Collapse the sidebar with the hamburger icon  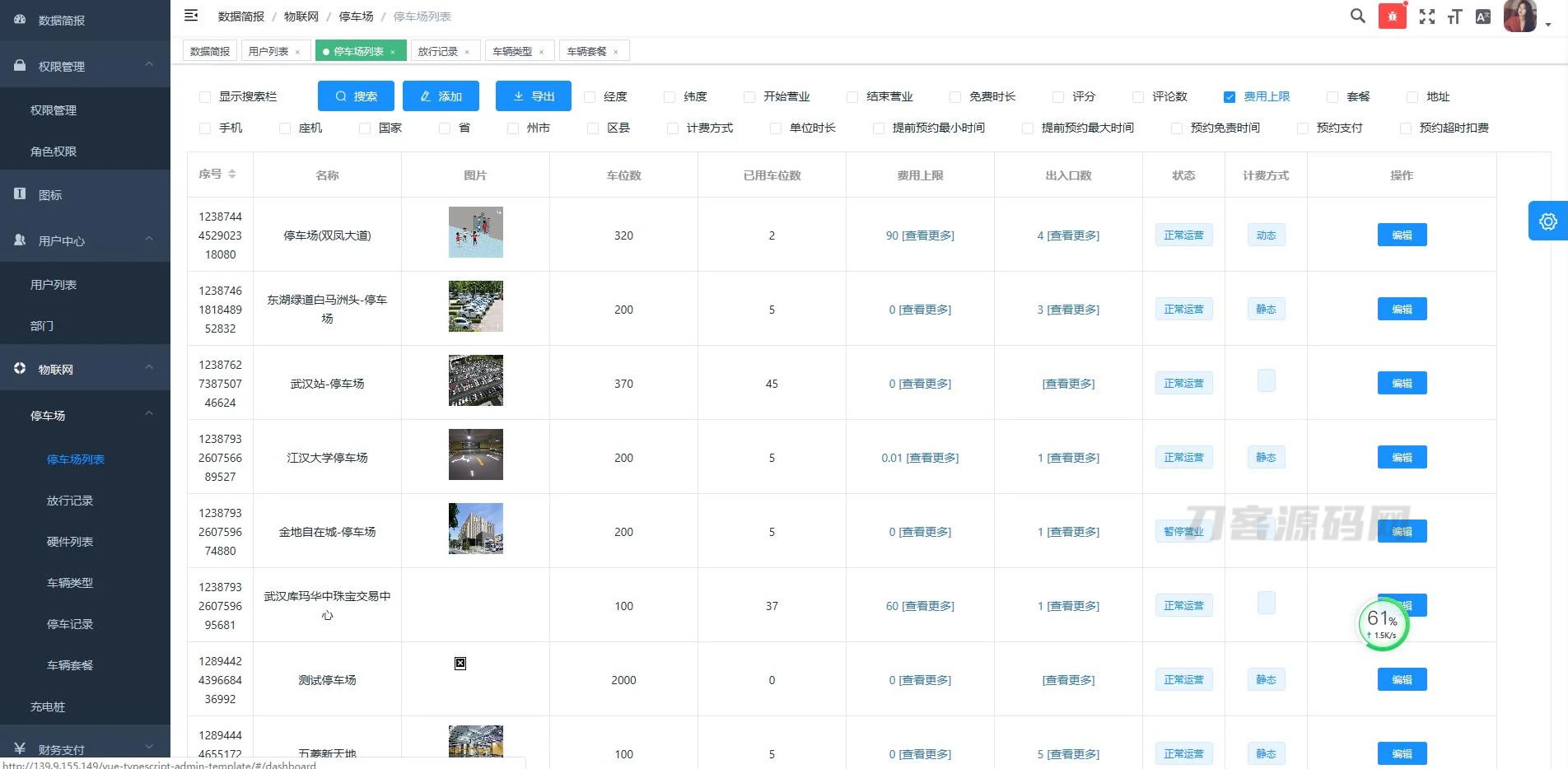click(191, 16)
